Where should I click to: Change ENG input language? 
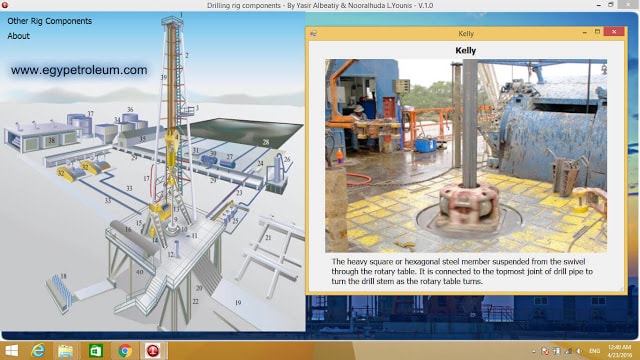point(595,351)
